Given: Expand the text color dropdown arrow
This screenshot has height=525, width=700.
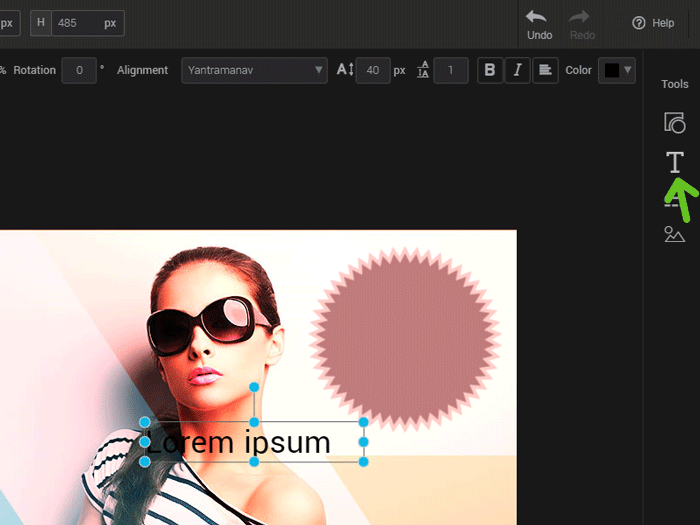Looking at the screenshot, I should 627,70.
